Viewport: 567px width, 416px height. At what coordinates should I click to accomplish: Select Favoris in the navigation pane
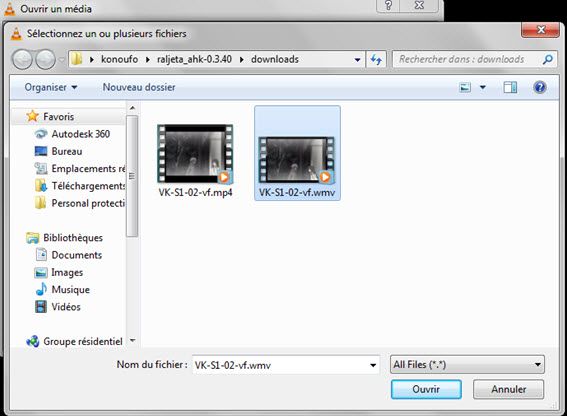(58, 116)
